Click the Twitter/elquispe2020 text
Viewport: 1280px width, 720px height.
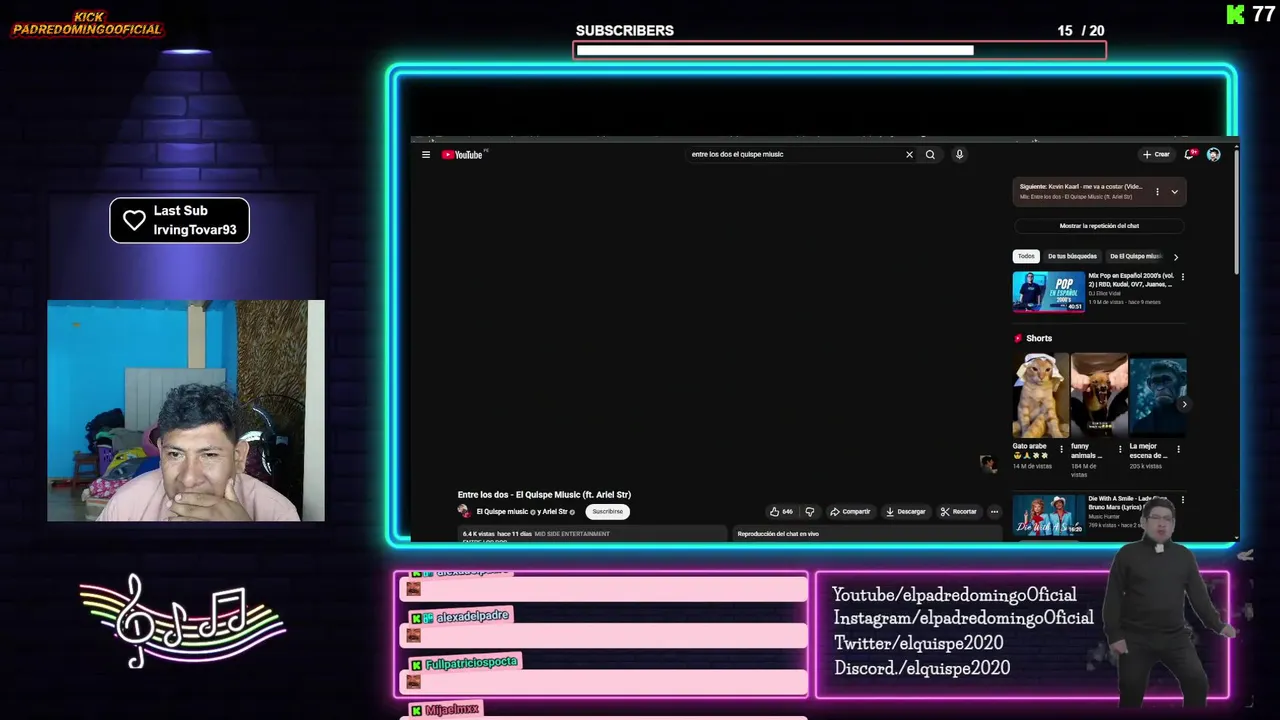point(919,643)
